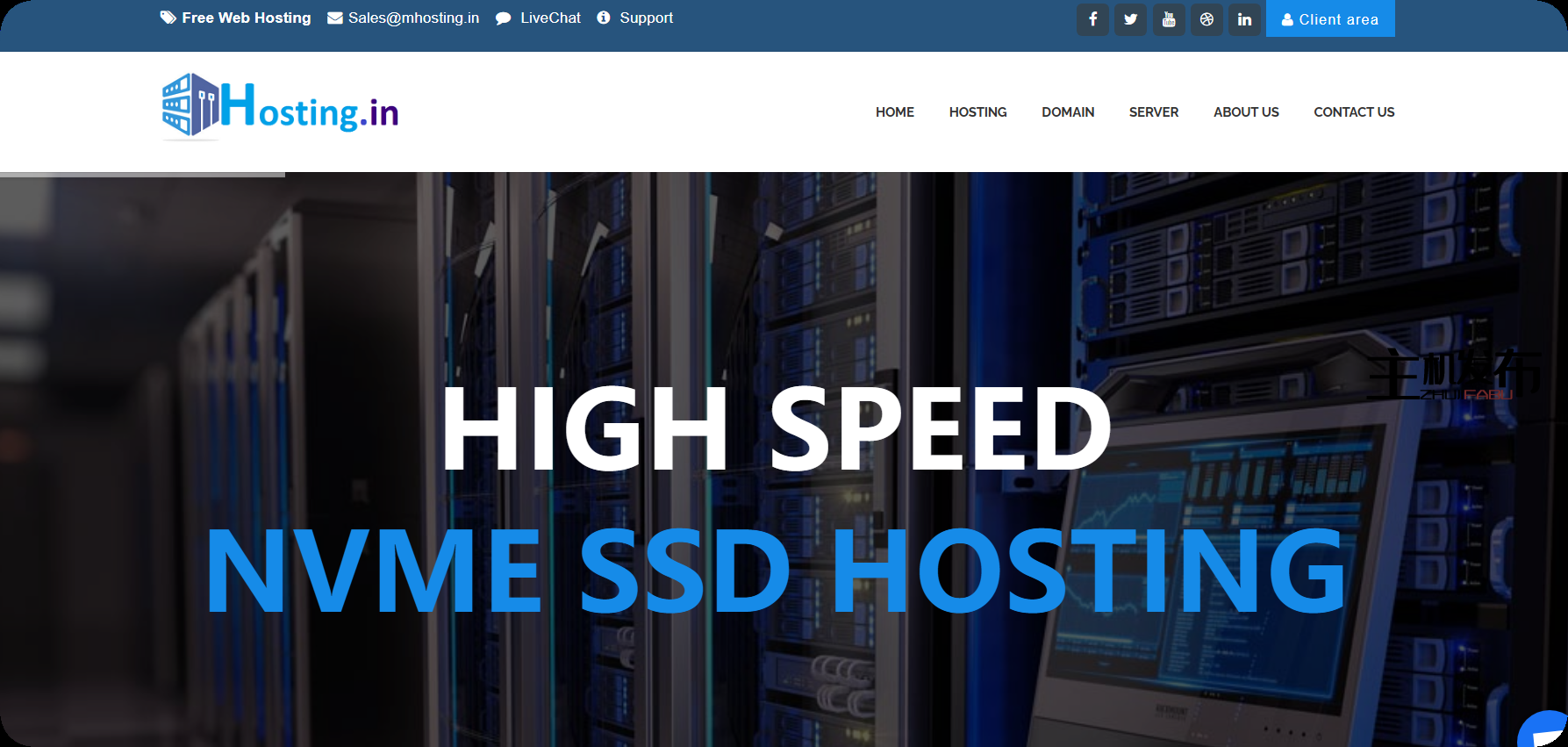The height and width of the screenshot is (747, 1568).
Task: Open the LinkedIn social icon
Action: (x=1244, y=19)
